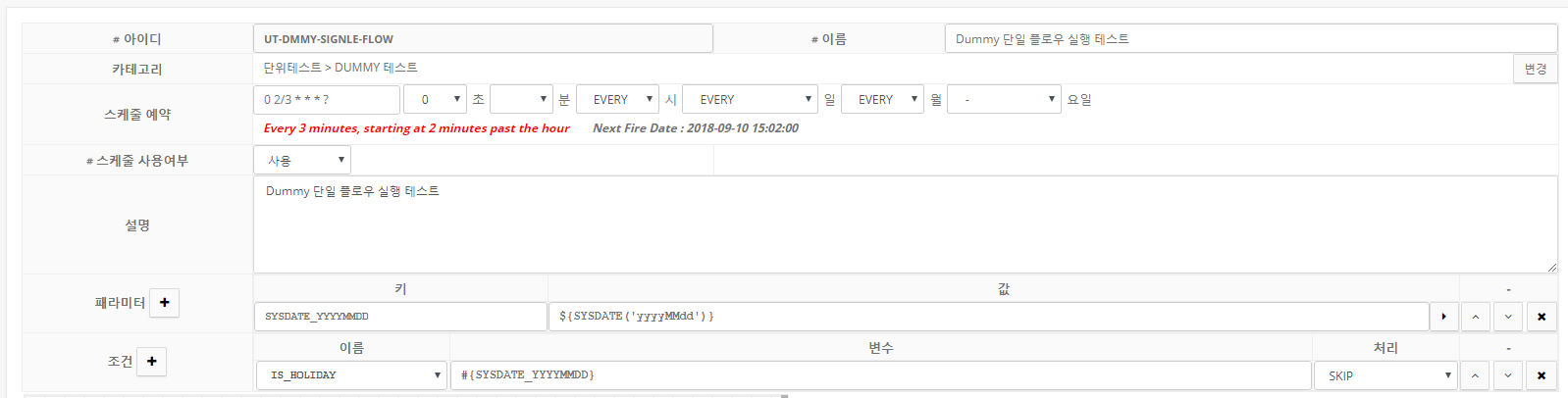Click the cron expression field 0 2/3 * * * ?
Screen dimensions: 1568x398
(x=327, y=99)
